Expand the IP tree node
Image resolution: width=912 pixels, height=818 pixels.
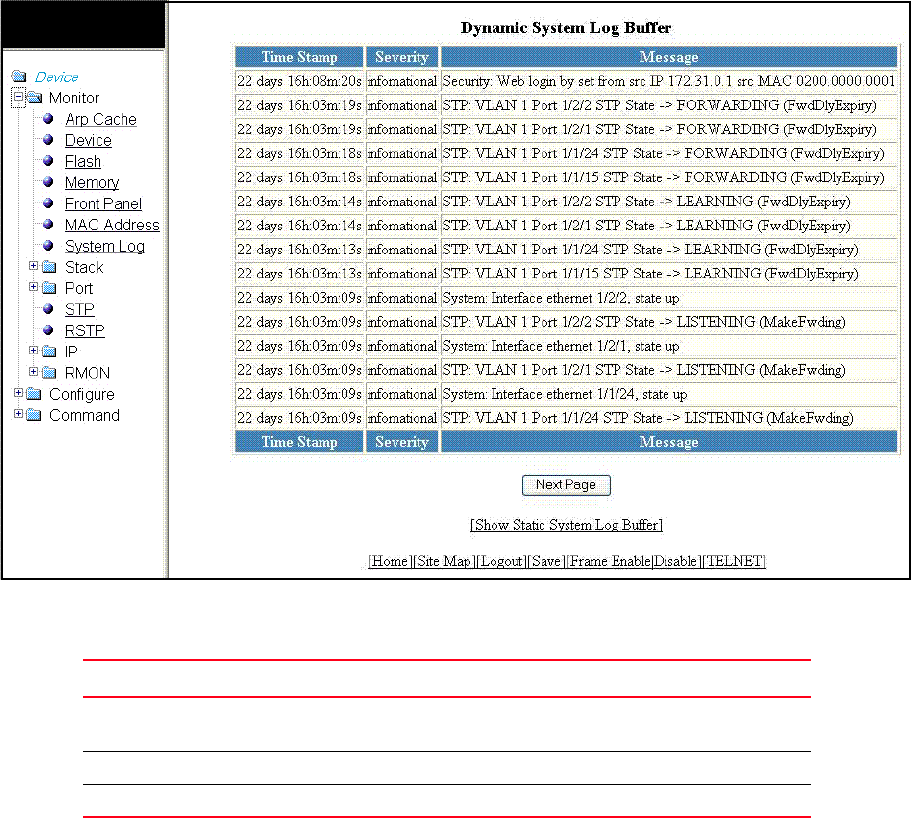tap(34, 350)
